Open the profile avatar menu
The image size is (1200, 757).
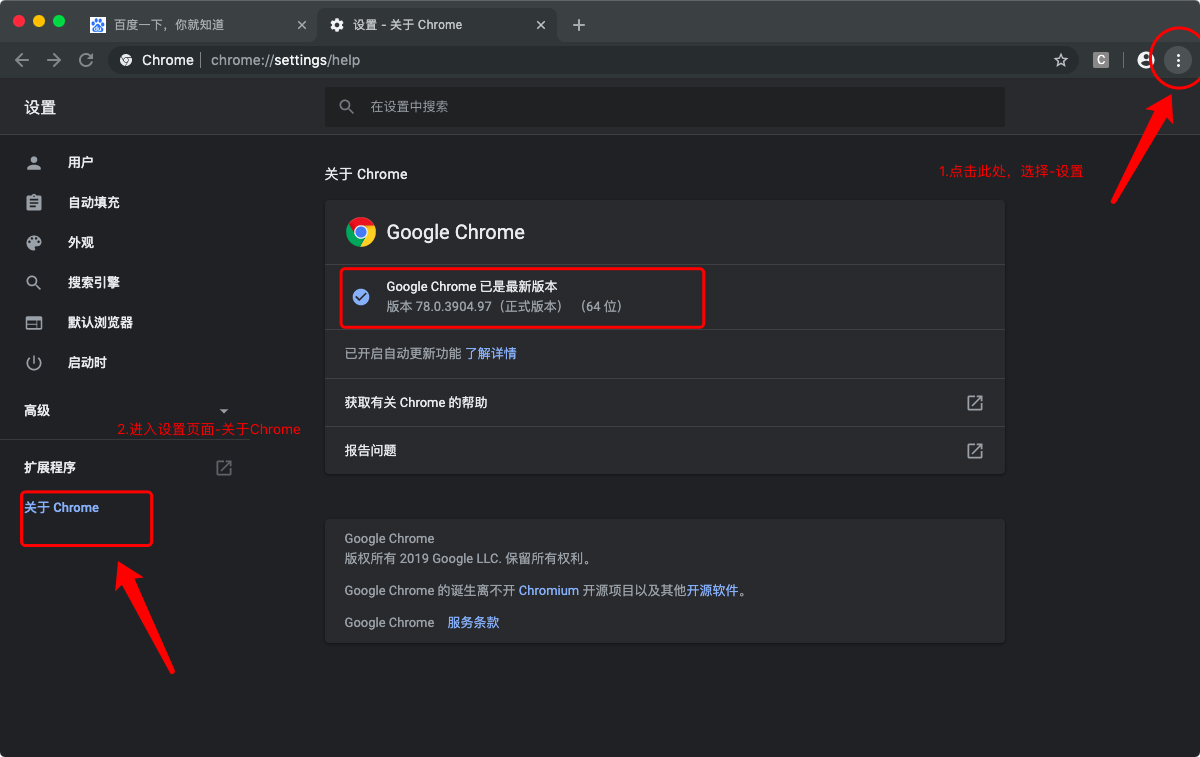point(1146,60)
